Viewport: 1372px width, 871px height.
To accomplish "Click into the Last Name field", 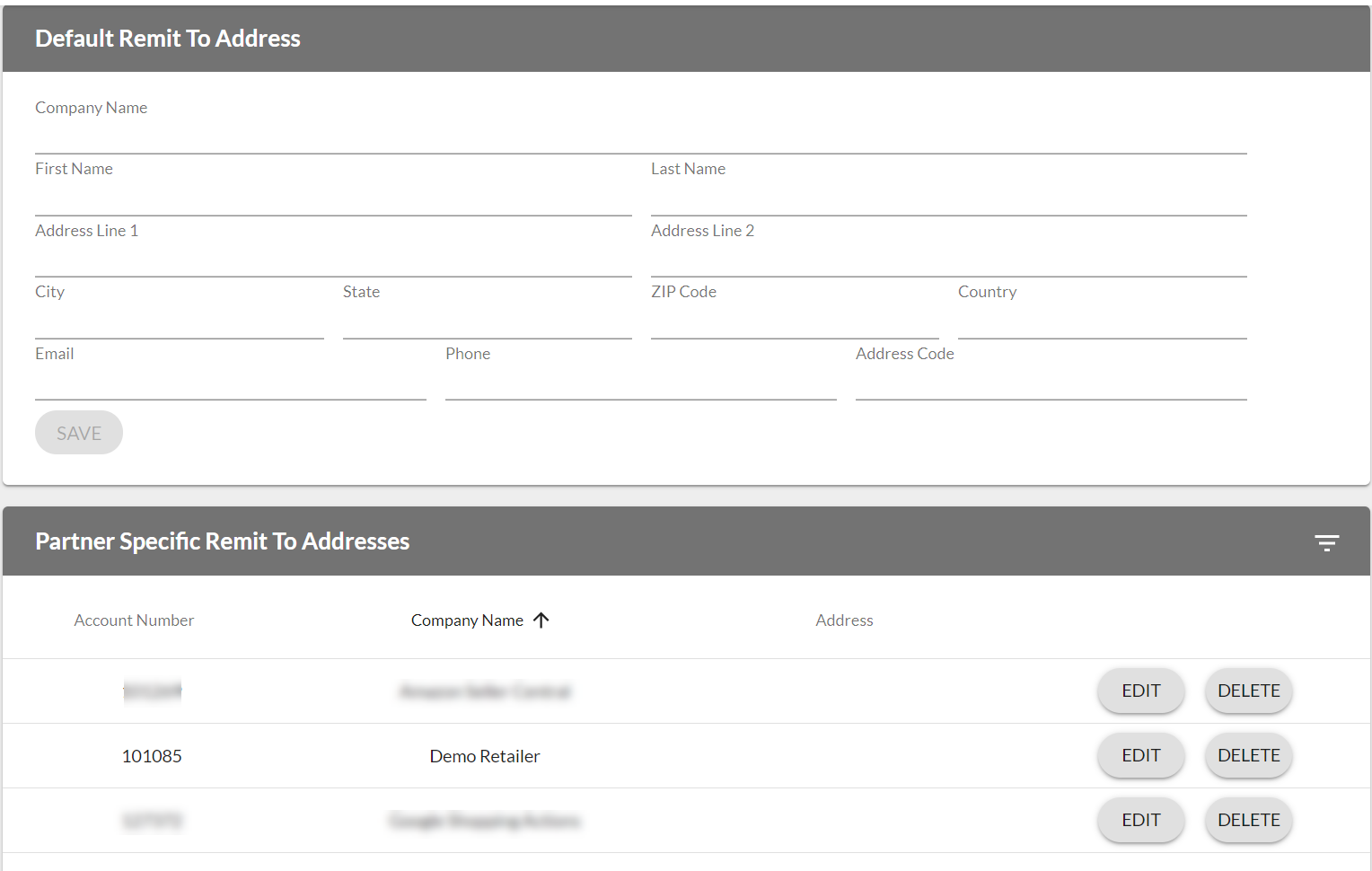I will (x=948, y=198).
